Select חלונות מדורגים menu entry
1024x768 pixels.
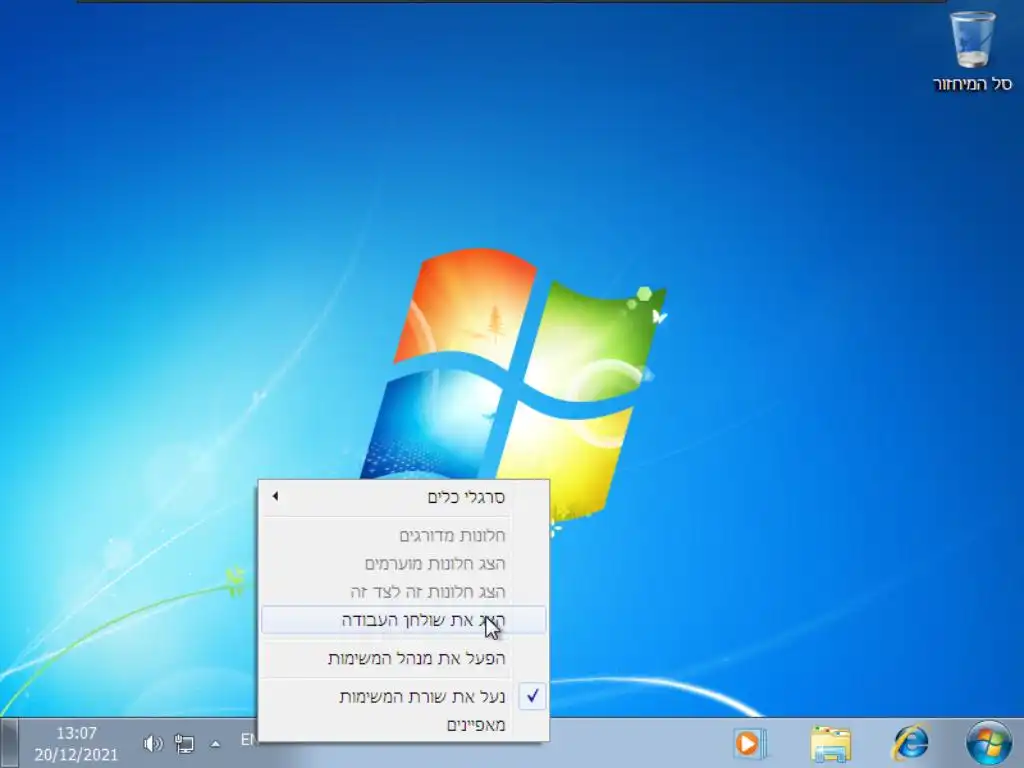[404, 536]
